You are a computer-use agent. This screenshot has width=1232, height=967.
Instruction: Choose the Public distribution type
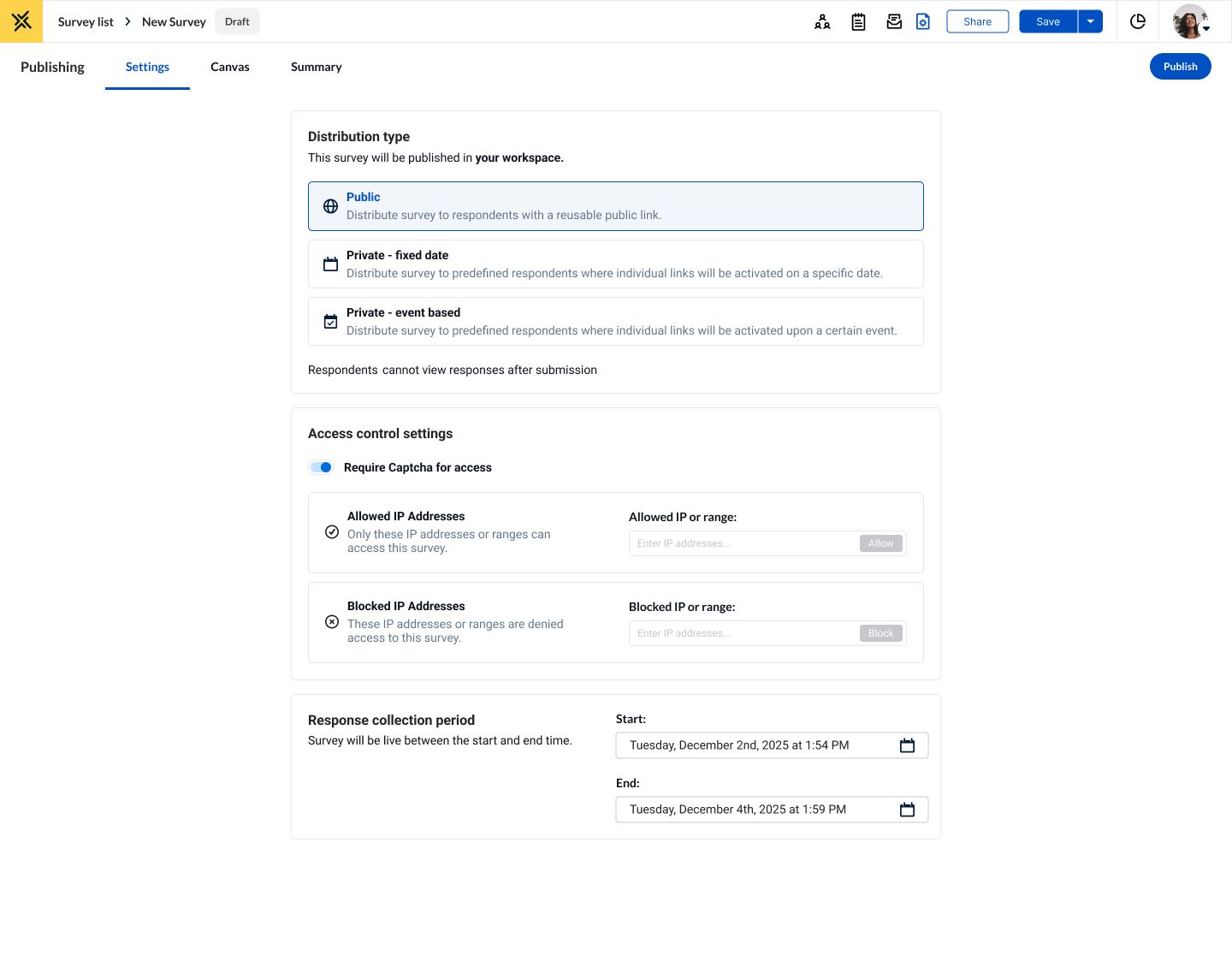pos(616,206)
